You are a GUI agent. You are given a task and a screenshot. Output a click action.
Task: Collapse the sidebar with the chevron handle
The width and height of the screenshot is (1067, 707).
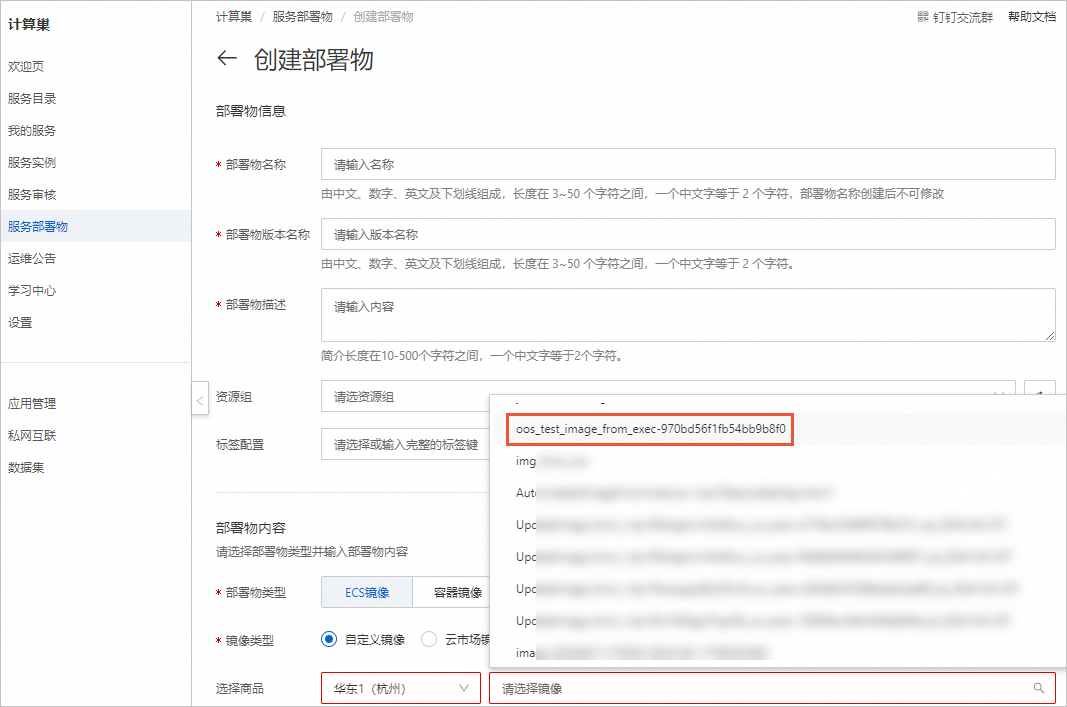[200, 400]
